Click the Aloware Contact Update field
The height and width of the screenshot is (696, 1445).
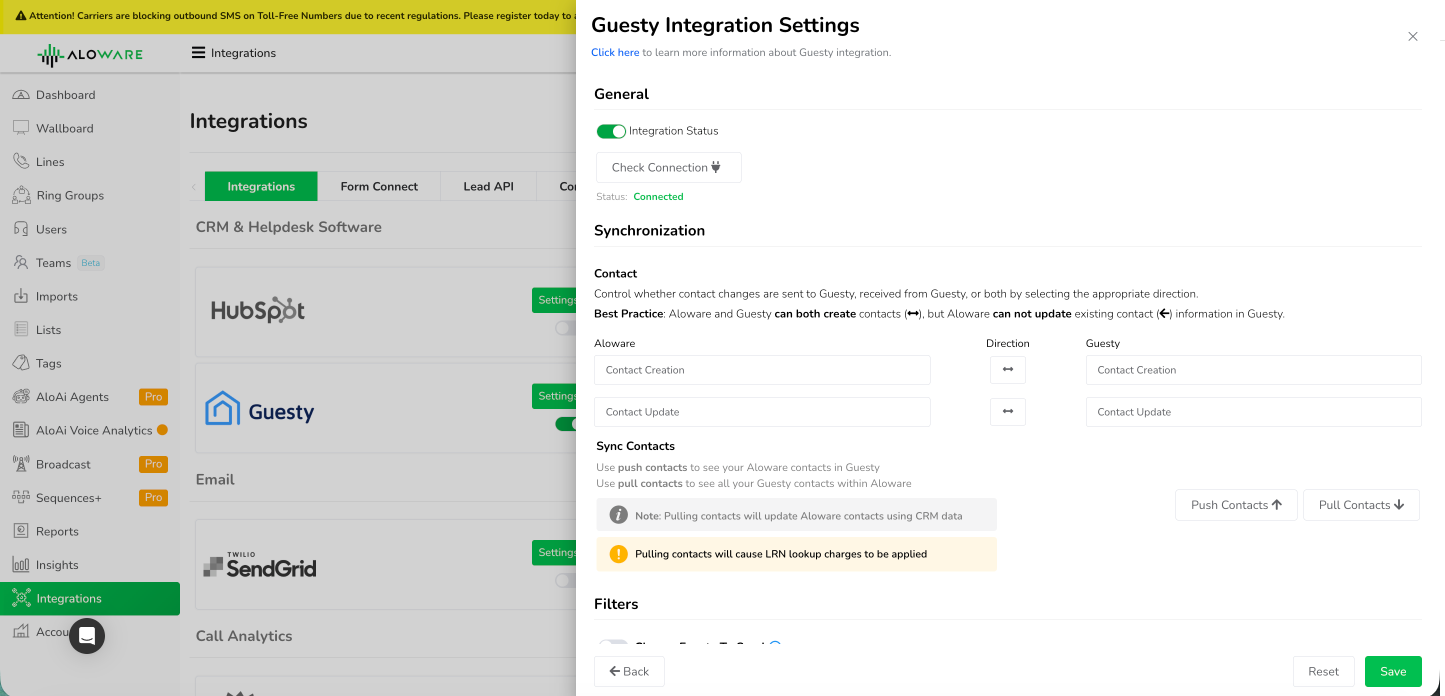click(762, 412)
